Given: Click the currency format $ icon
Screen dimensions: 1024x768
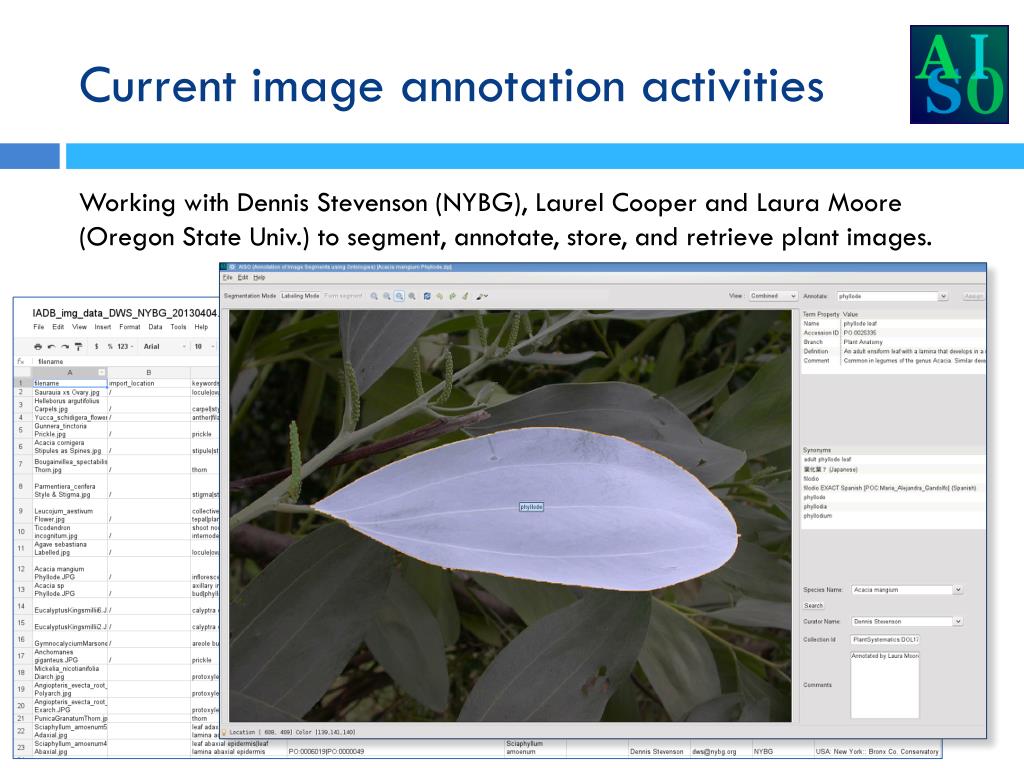Looking at the screenshot, I should pyautogui.click(x=97, y=347).
